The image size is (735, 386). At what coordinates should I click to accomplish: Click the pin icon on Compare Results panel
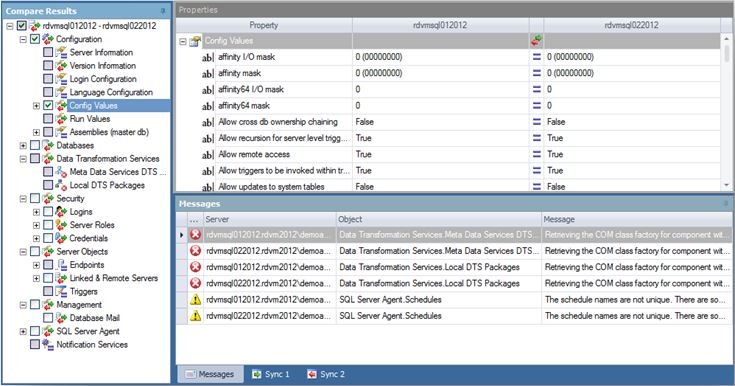[163, 10]
